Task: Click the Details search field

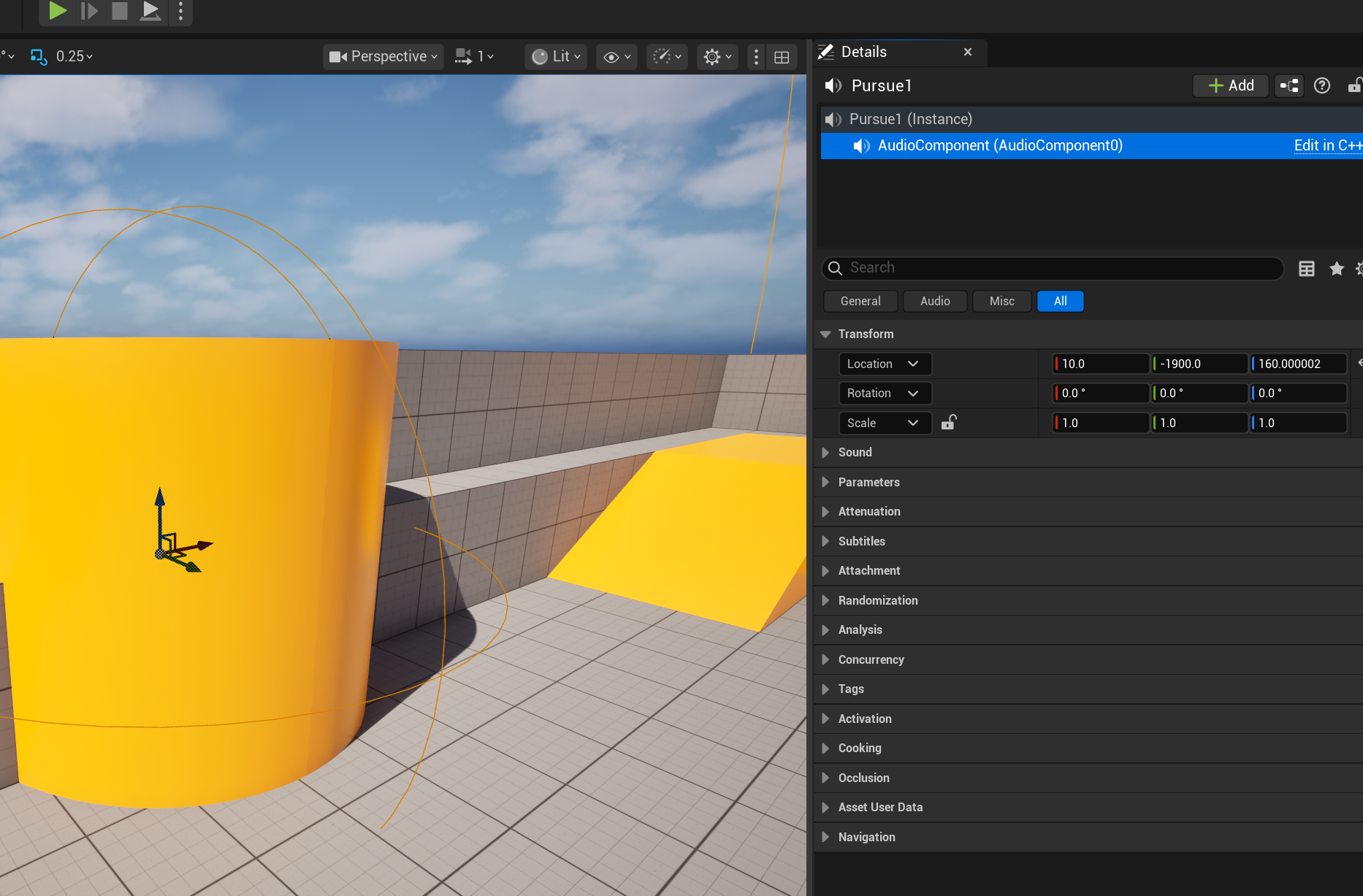Action: tap(1052, 268)
